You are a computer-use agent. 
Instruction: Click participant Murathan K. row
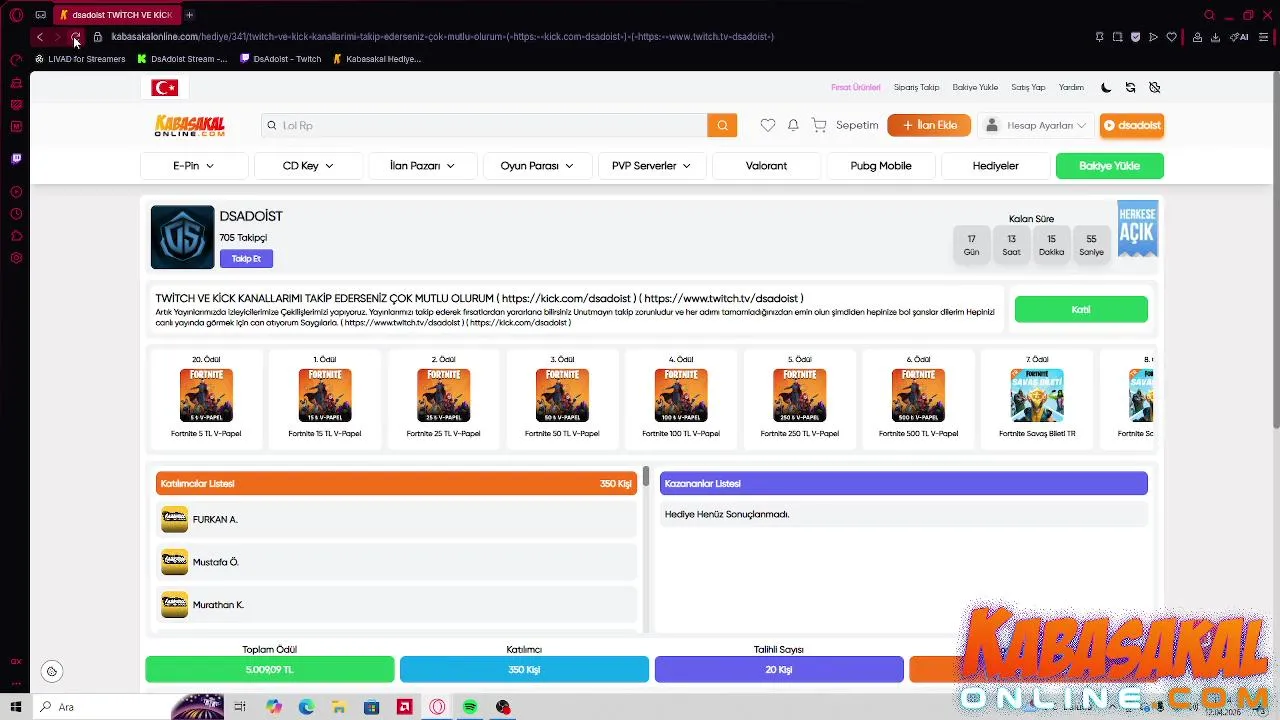tap(396, 605)
